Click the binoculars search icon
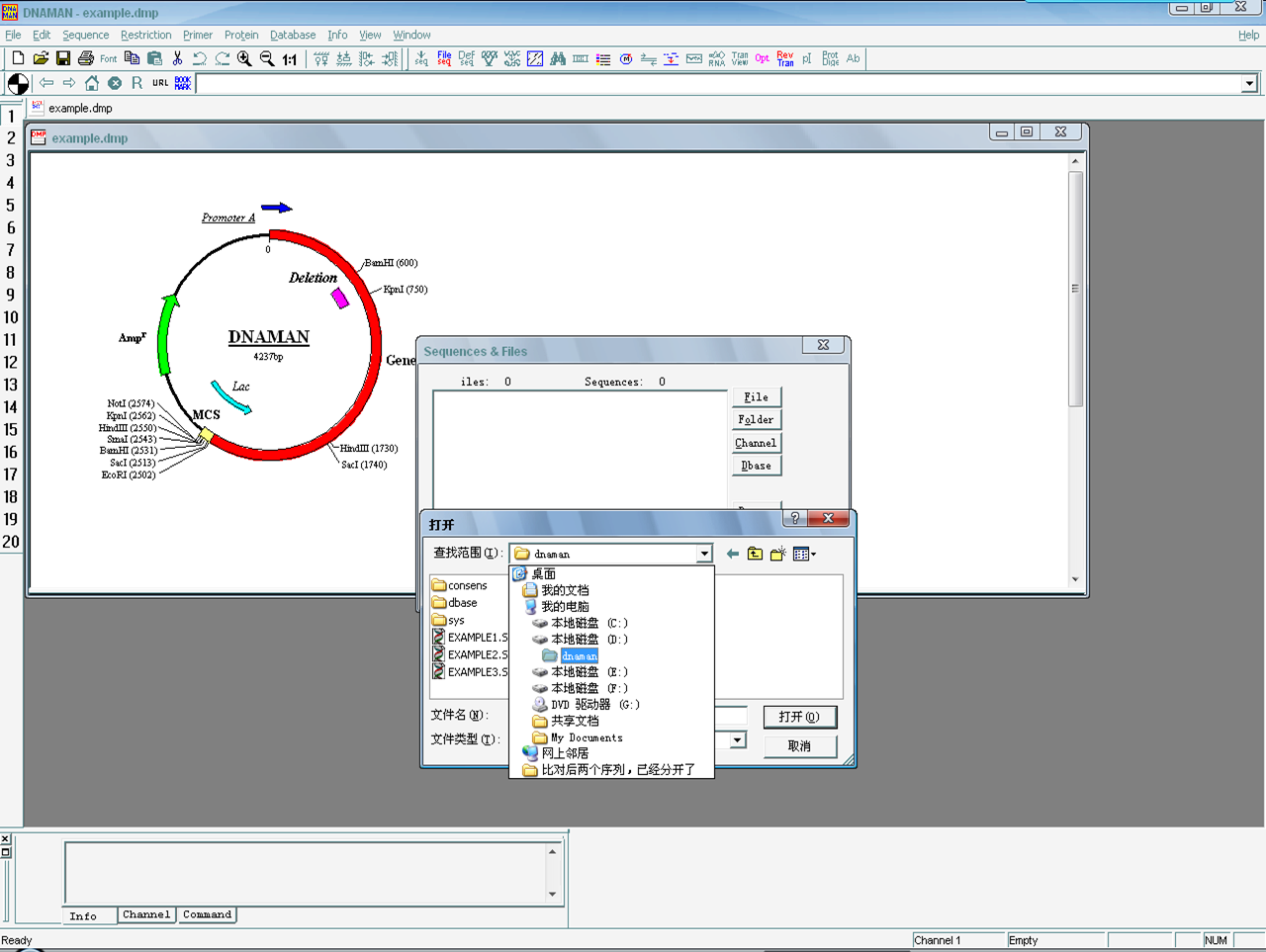 [558, 58]
